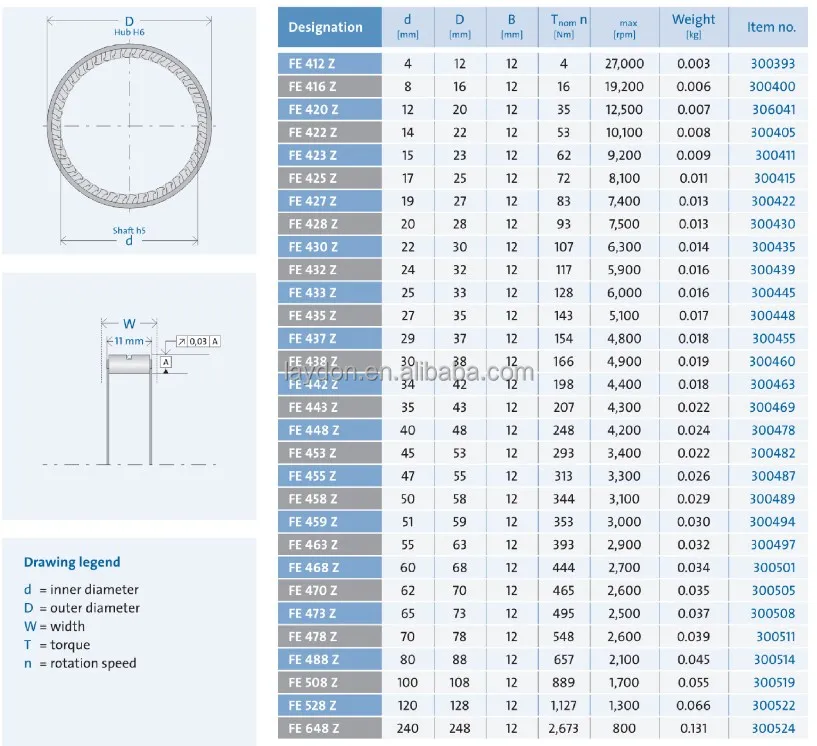Viewport: 817px width, 746px height.
Task: Click the Drawing legend heading
Action: click(x=72, y=562)
